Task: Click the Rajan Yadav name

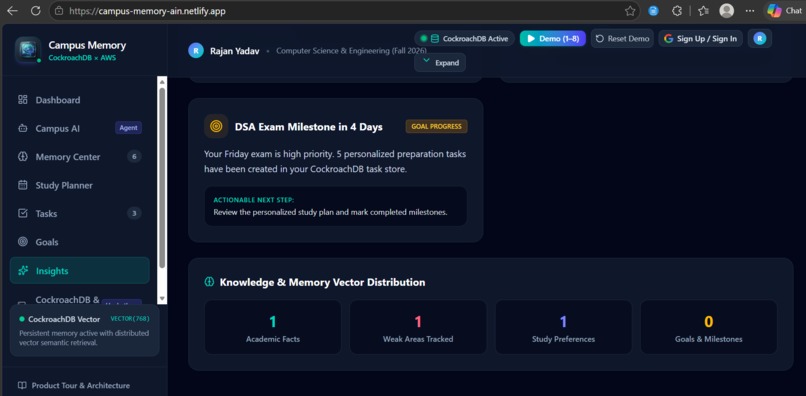Action: [234, 51]
